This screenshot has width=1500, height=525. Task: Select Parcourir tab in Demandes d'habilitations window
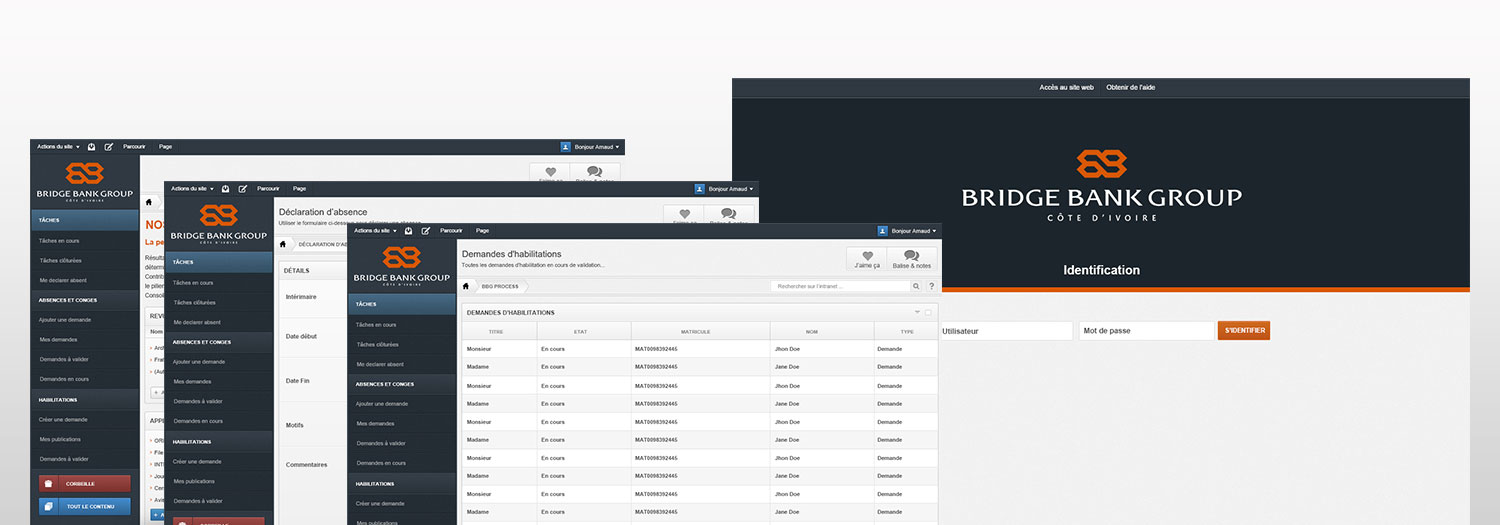click(451, 230)
